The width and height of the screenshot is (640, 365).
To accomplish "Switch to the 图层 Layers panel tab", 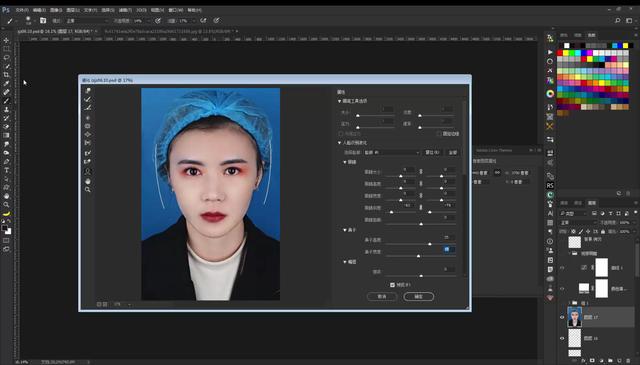I will tap(591, 203).
